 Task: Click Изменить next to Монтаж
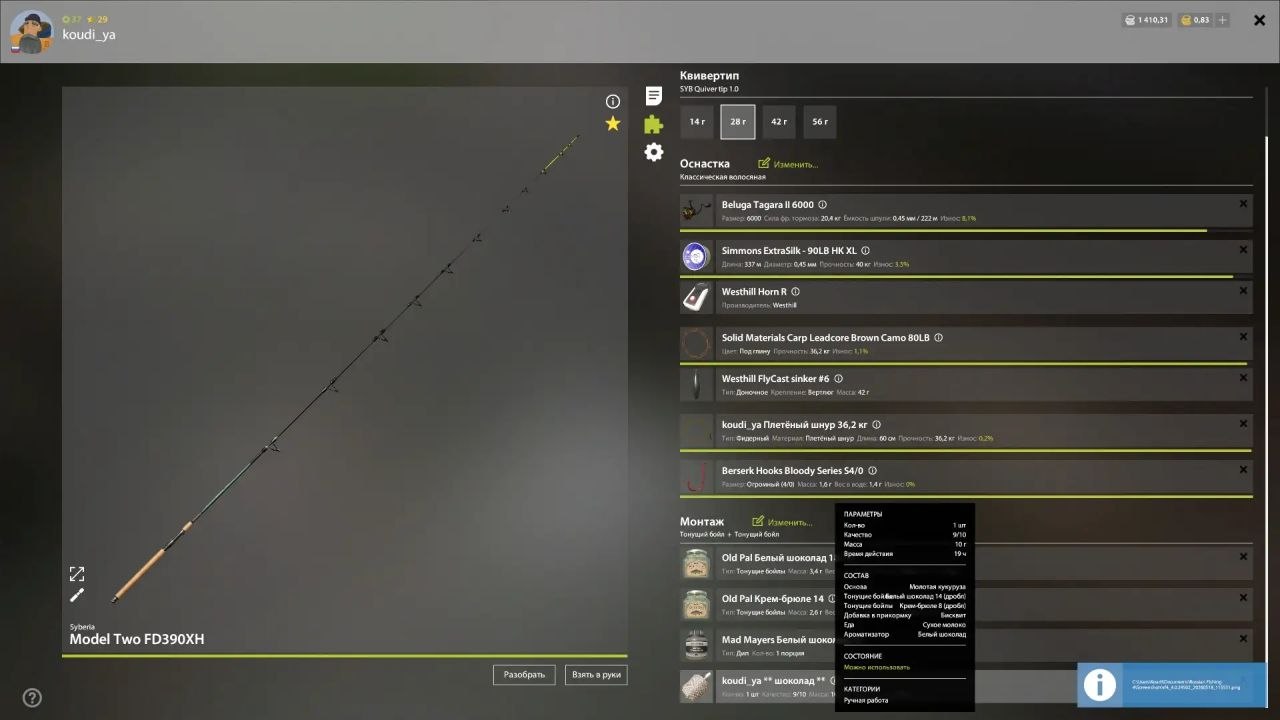tap(782, 522)
